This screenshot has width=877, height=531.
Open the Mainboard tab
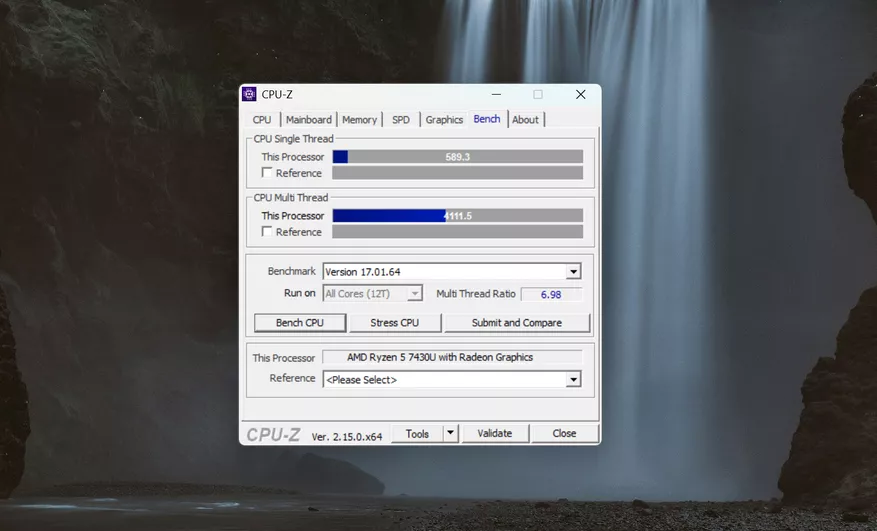pyautogui.click(x=308, y=120)
